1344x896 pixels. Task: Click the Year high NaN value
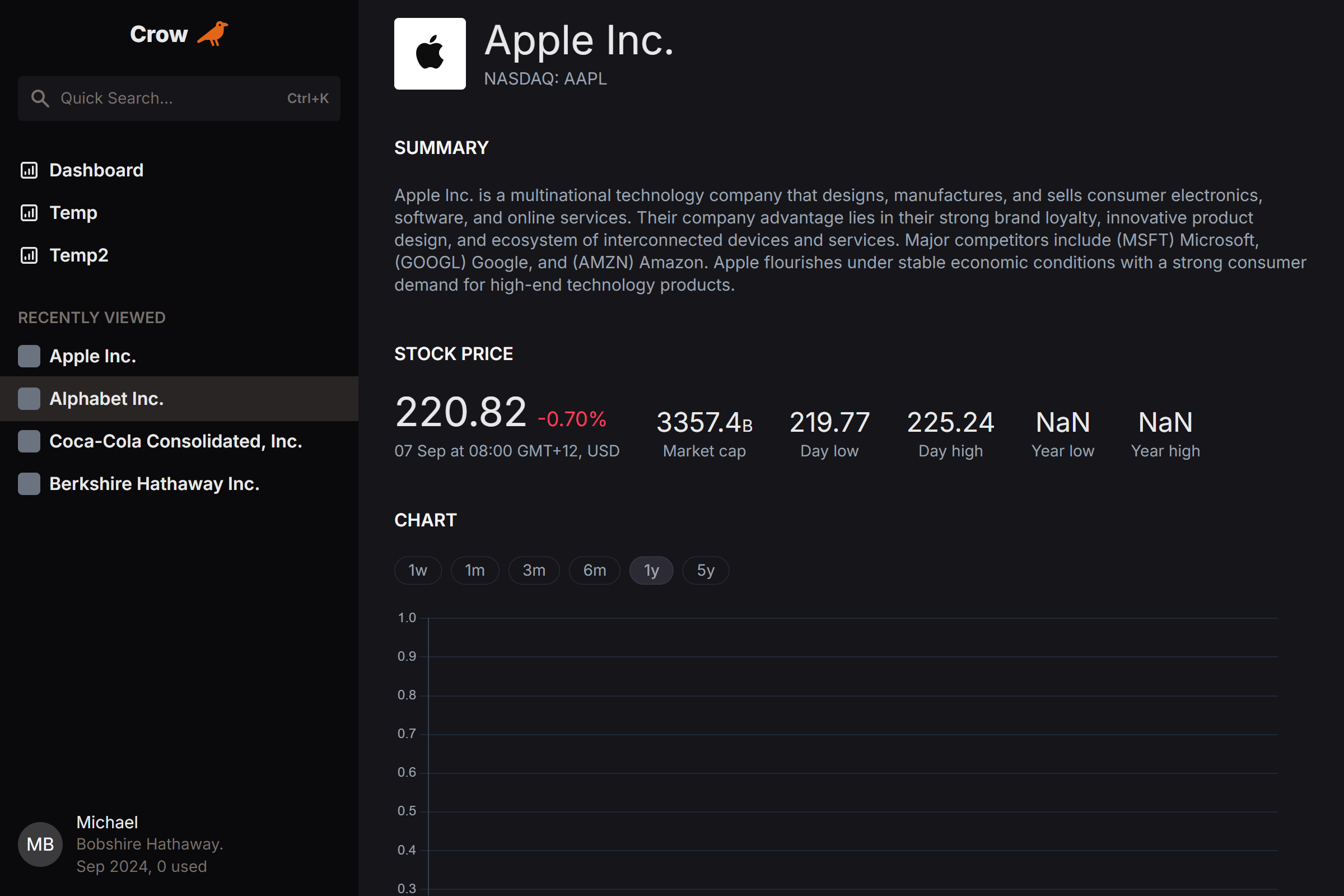point(1166,423)
